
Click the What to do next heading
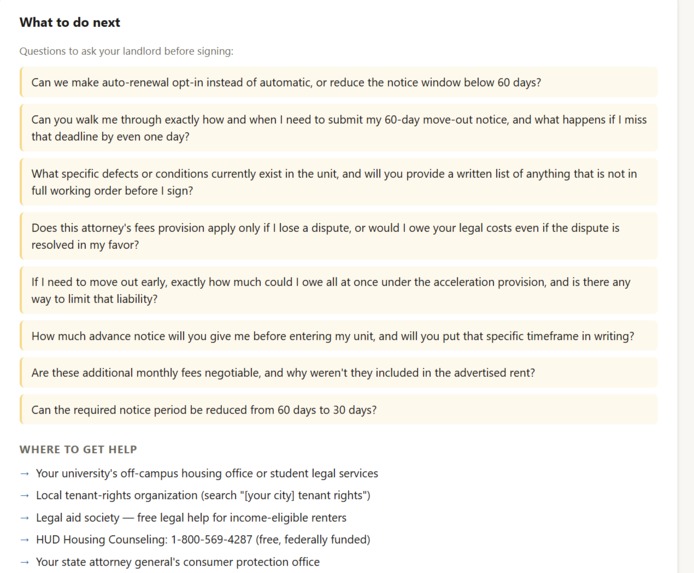tap(70, 22)
